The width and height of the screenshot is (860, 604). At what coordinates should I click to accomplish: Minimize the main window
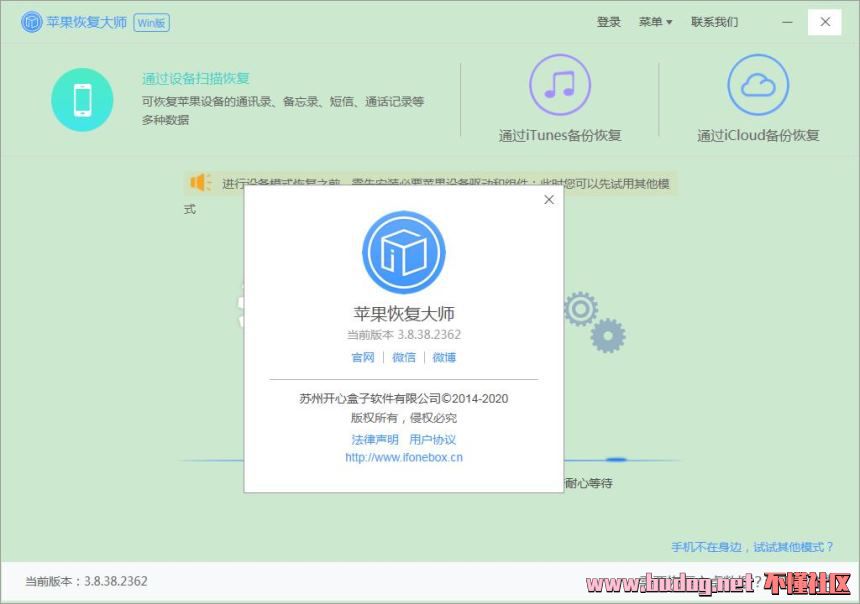point(788,22)
